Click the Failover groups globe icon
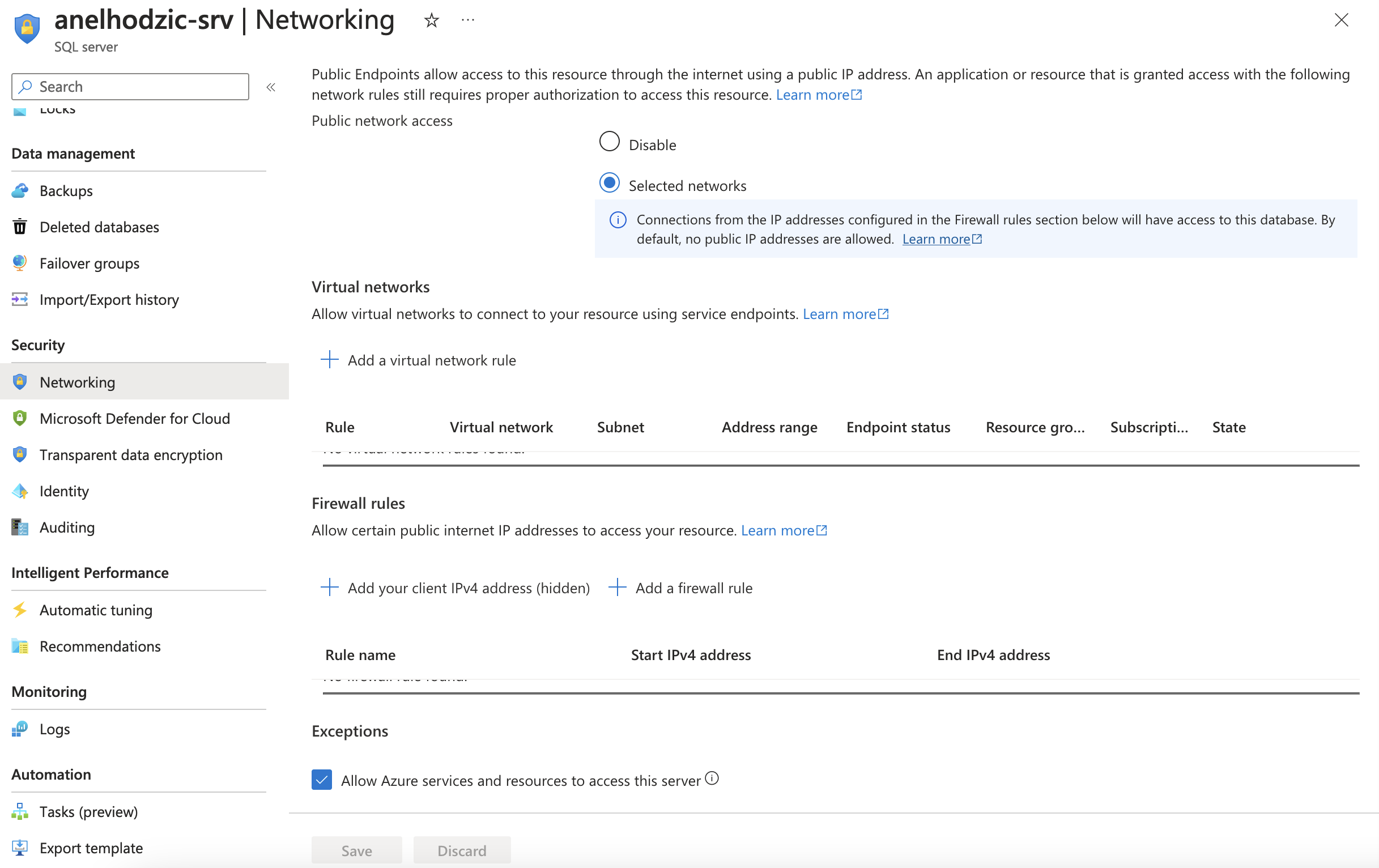The image size is (1379, 868). 20,263
